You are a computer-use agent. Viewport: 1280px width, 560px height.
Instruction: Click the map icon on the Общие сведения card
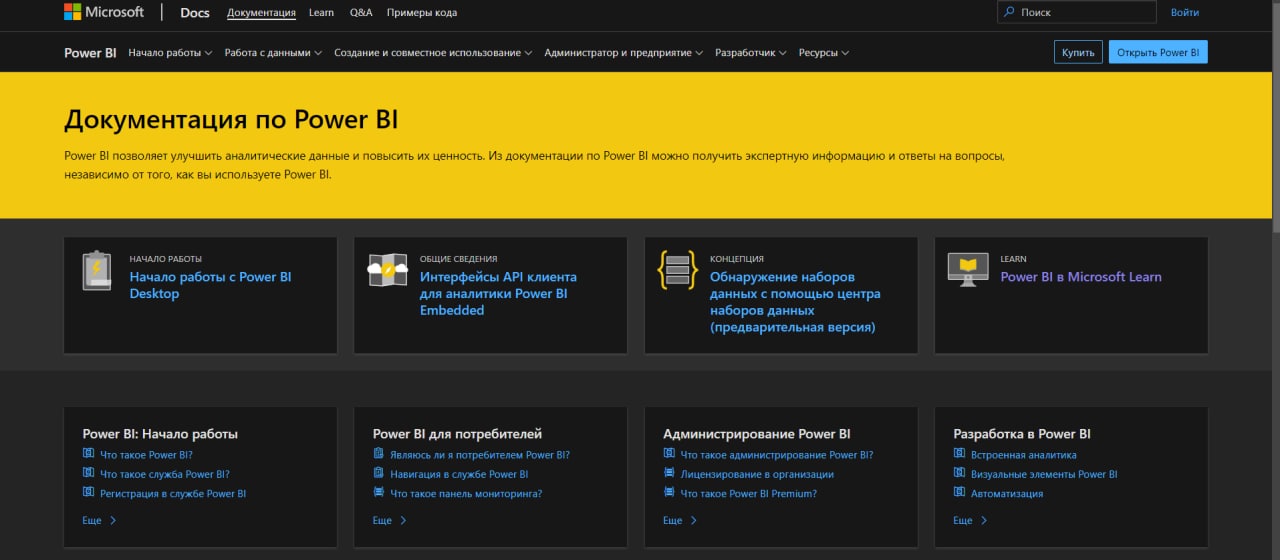[x=387, y=270]
